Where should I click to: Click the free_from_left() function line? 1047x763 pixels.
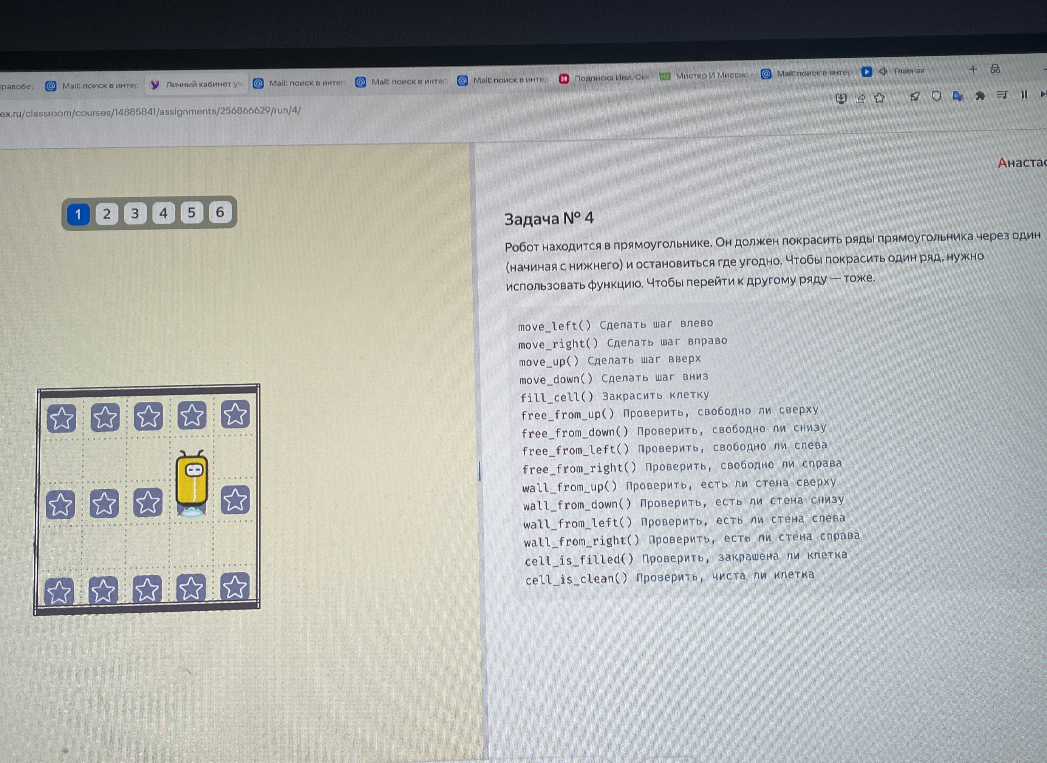(675, 448)
